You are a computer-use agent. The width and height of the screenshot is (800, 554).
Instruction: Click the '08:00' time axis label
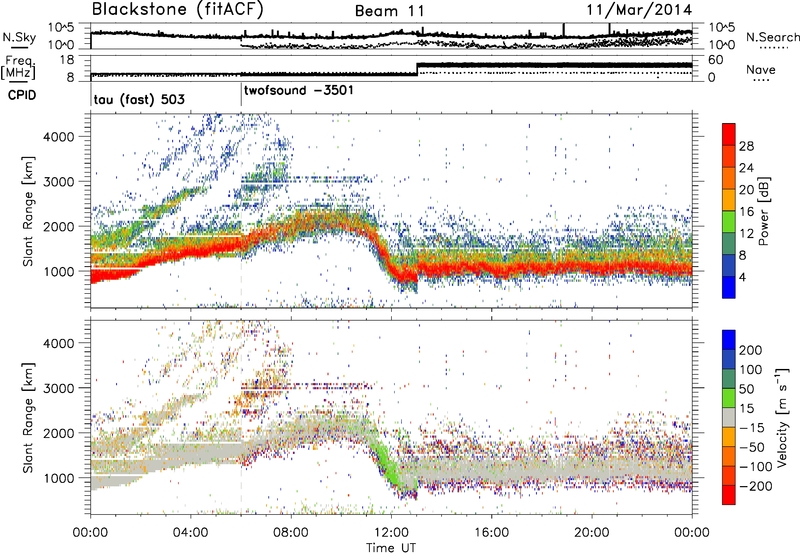pos(291,533)
